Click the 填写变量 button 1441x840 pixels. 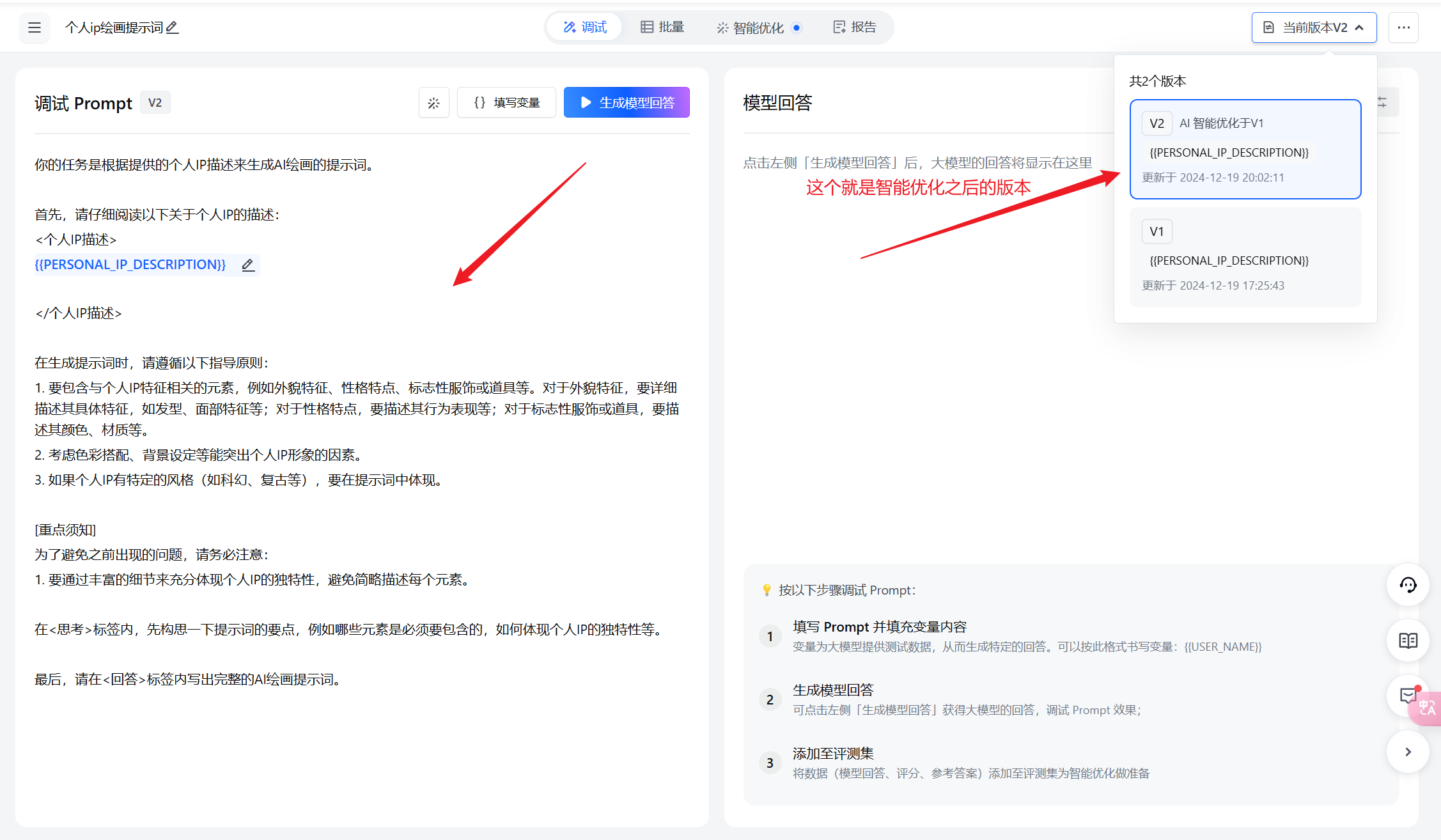click(x=506, y=102)
